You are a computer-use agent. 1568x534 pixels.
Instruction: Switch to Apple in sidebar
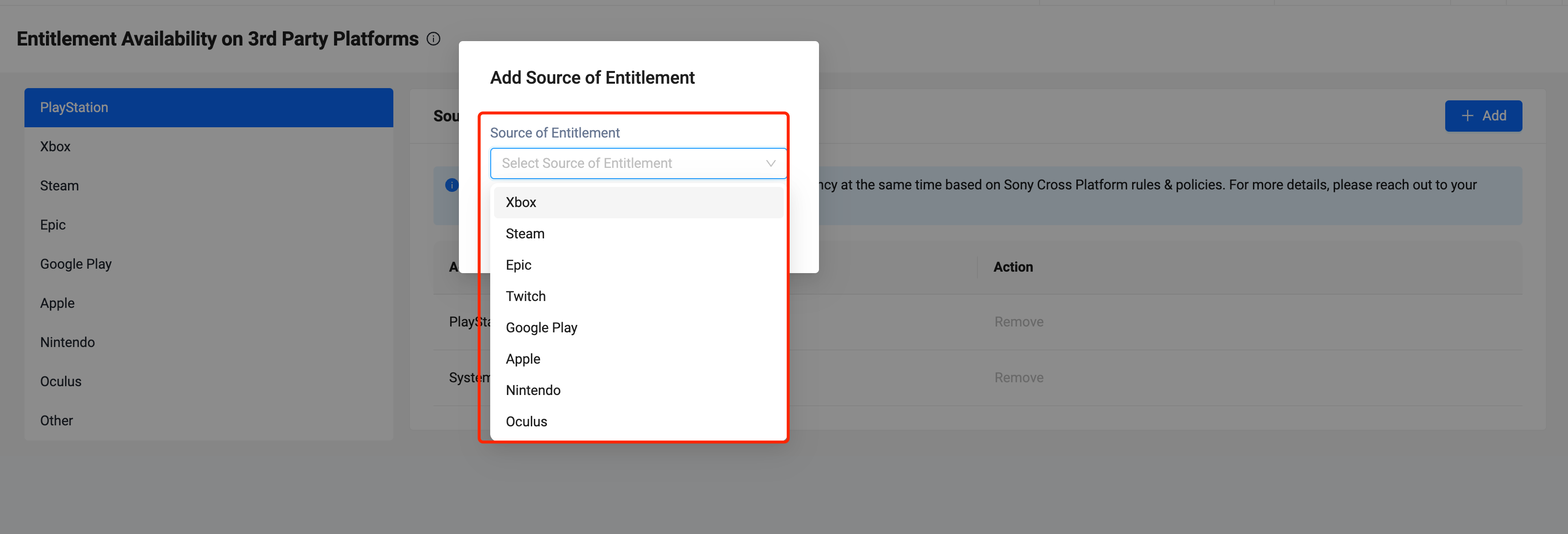coord(209,303)
